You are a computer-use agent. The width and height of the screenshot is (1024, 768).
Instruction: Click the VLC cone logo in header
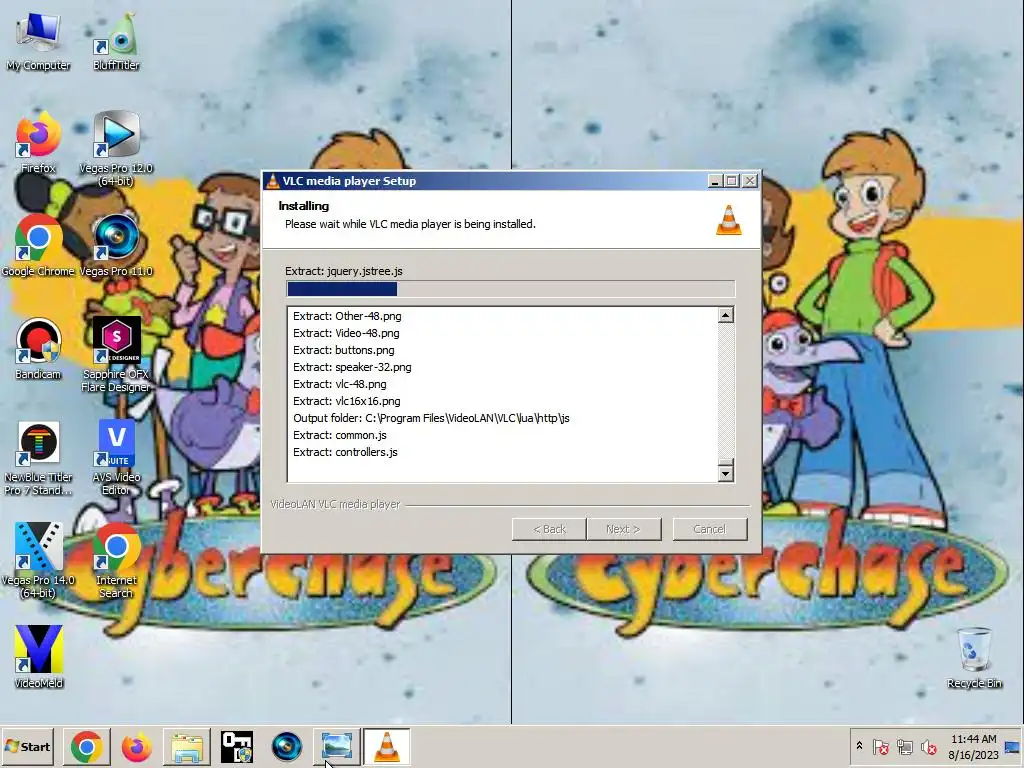pos(729,219)
